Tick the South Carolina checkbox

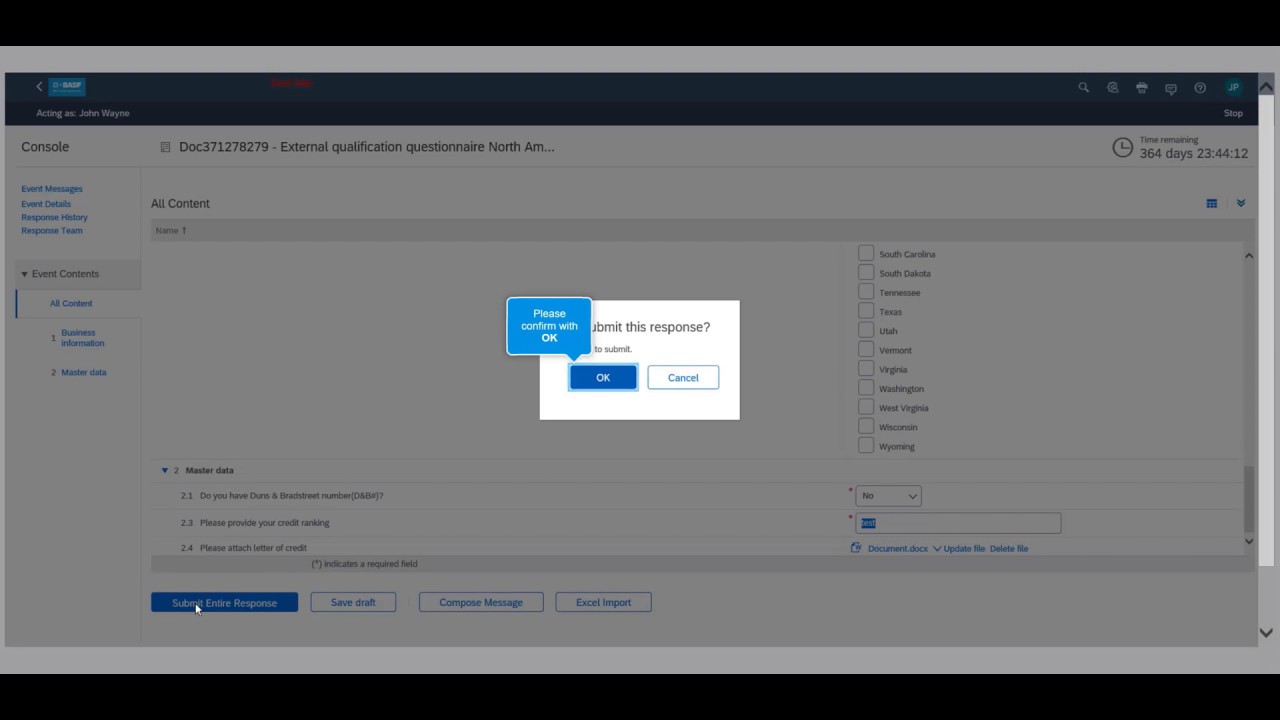click(x=866, y=253)
